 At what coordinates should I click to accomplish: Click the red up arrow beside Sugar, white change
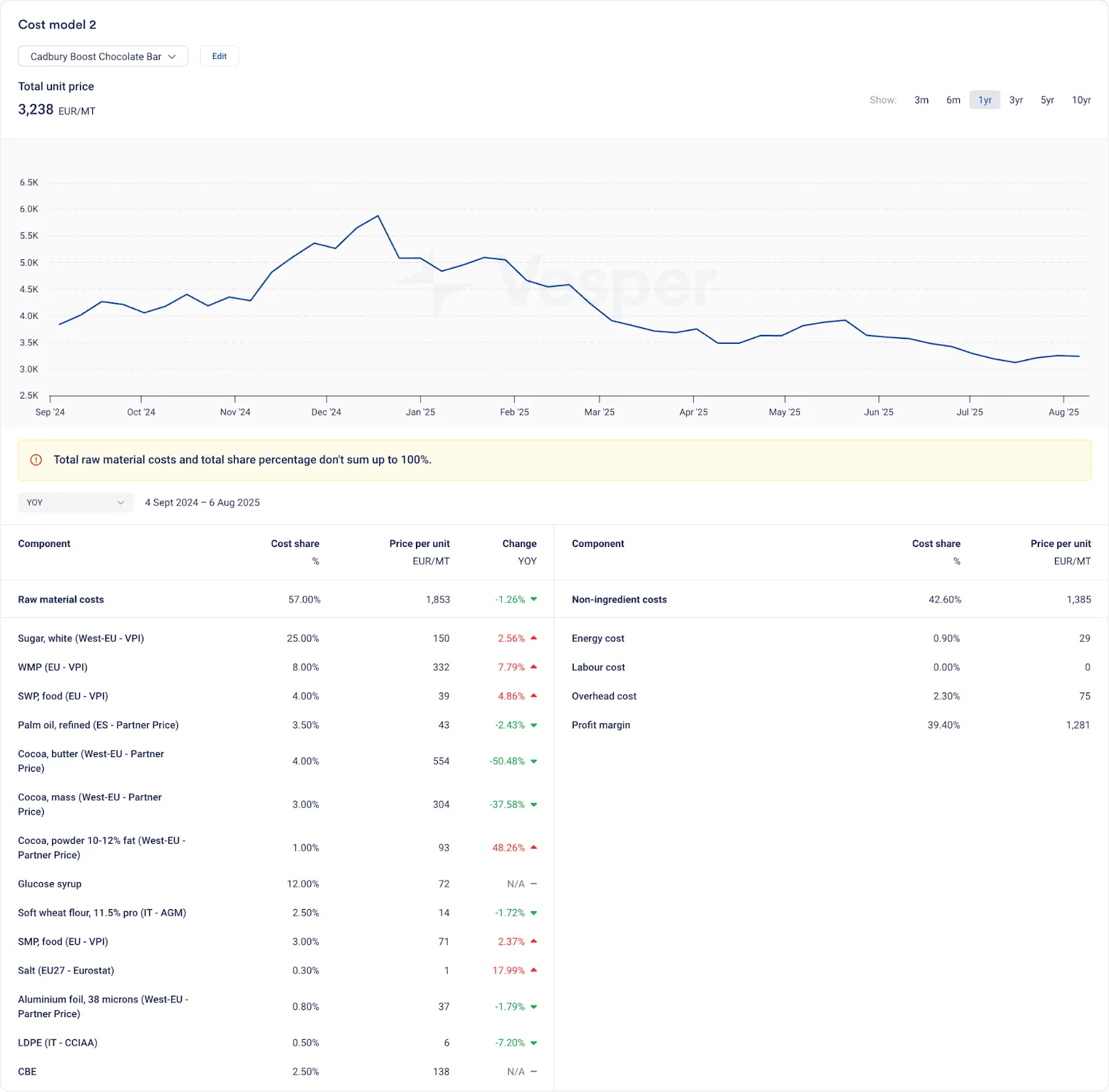(534, 638)
